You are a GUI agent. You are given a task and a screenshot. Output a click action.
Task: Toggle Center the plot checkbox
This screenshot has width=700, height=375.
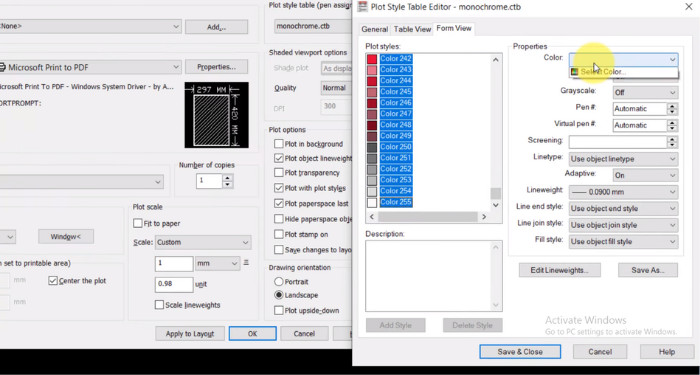click(x=53, y=280)
